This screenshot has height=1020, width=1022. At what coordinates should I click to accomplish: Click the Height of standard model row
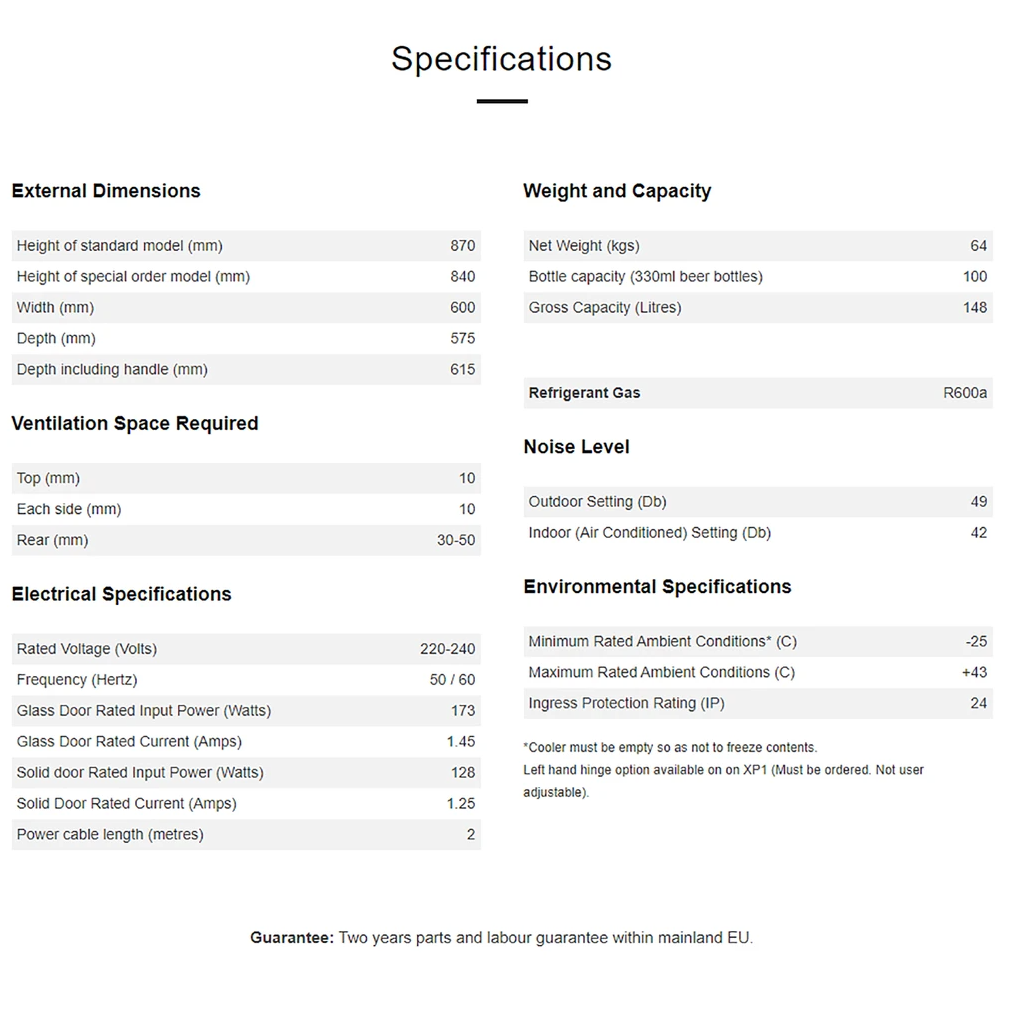click(245, 246)
